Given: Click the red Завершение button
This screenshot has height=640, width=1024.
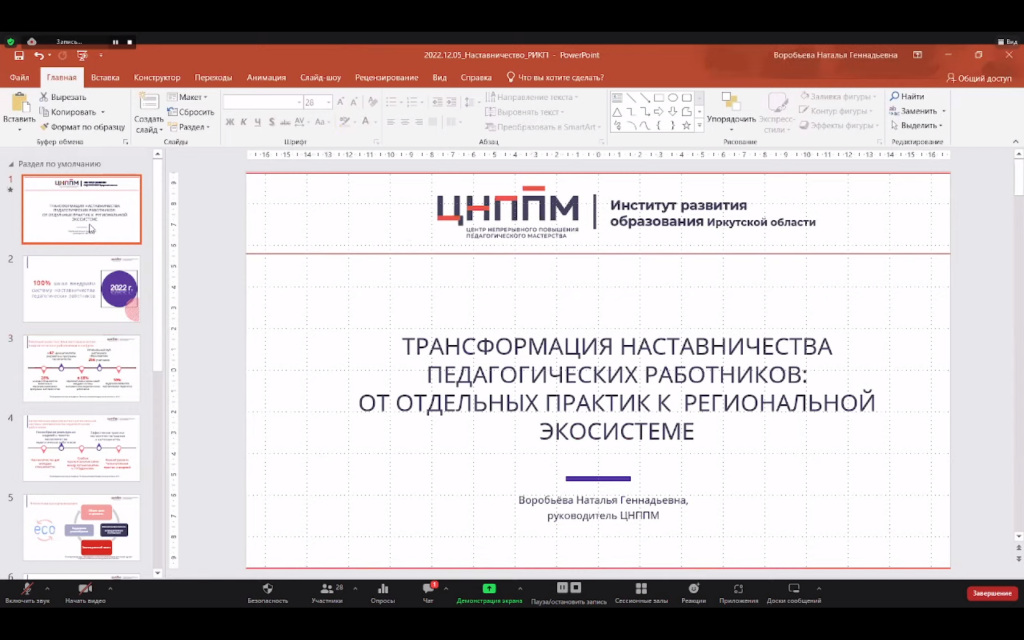Looking at the screenshot, I should 992,594.
